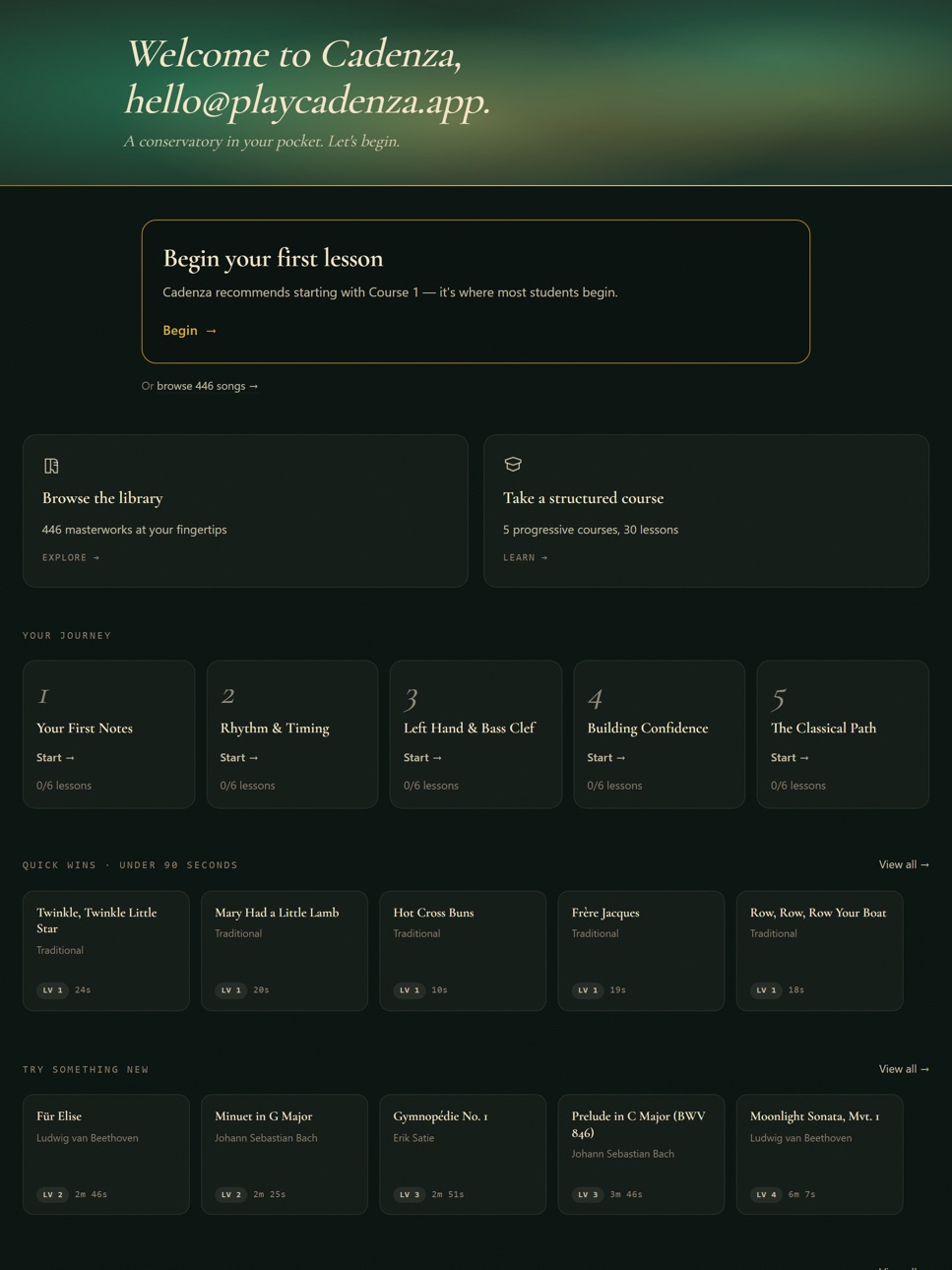The height and width of the screenshot is (1270, 952).
Task: Click the LV 2 badge on Für Elise
Action: click(x=52, y=1194)
